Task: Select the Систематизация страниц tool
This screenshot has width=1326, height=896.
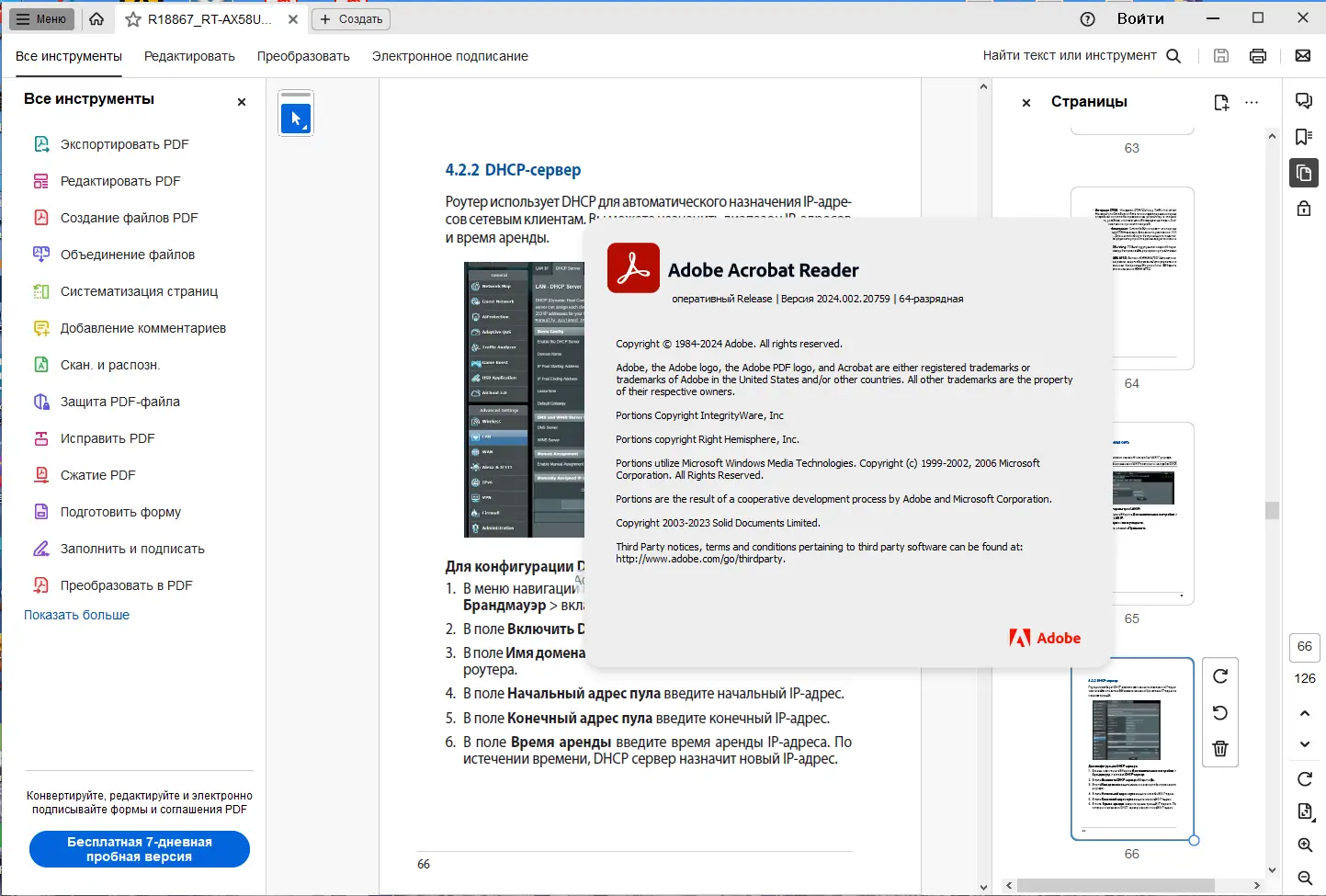Action: 139,291
